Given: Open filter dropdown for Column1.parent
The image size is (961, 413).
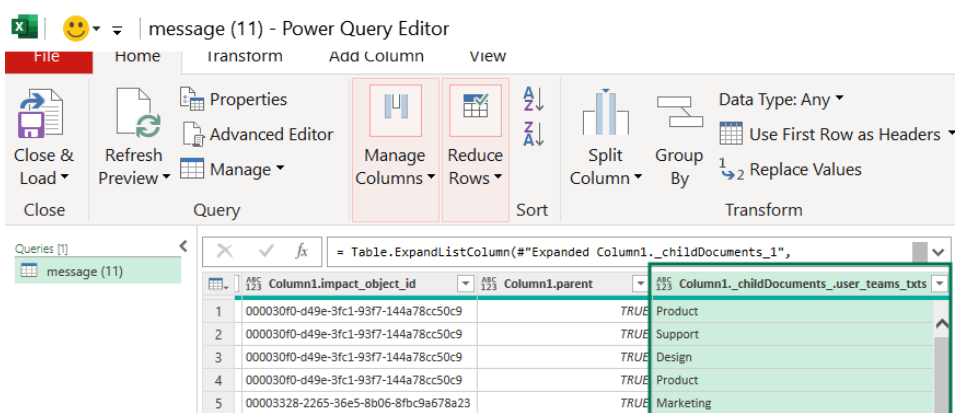Looking at the screenshot, I should [x=640, y=285].
